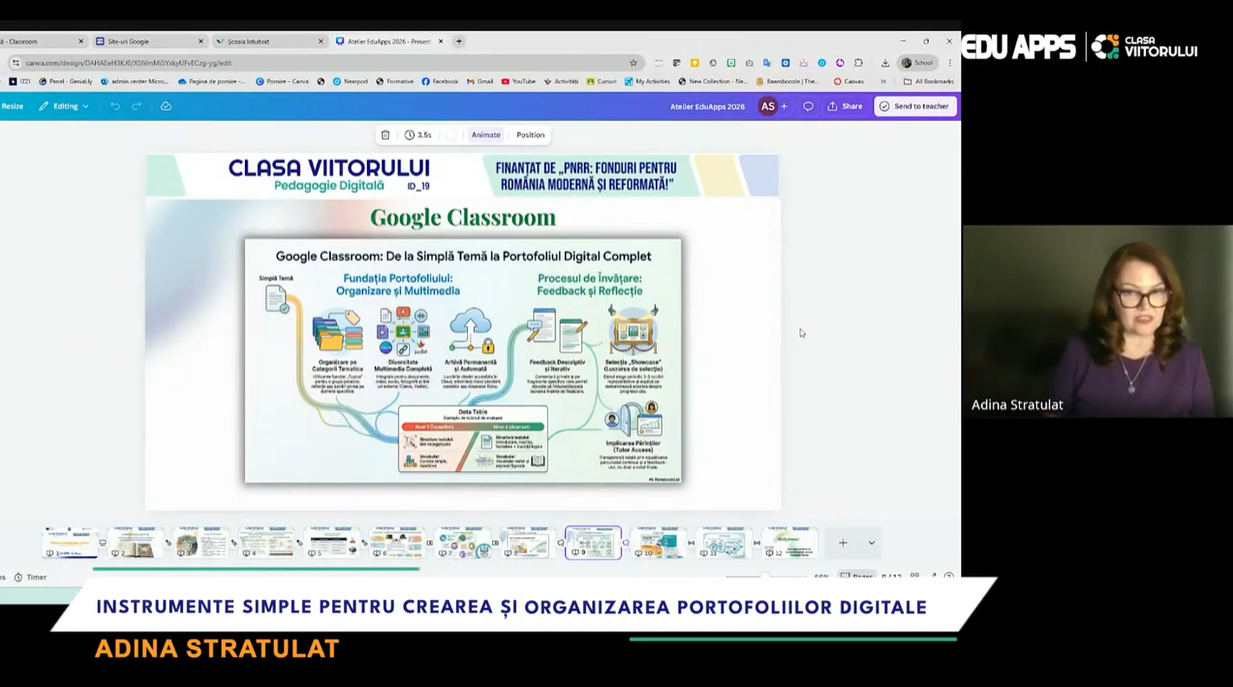Click the Undo arrow in Canva
Image resolution: width=1233 pixels, height=687 pixels.
115,106
